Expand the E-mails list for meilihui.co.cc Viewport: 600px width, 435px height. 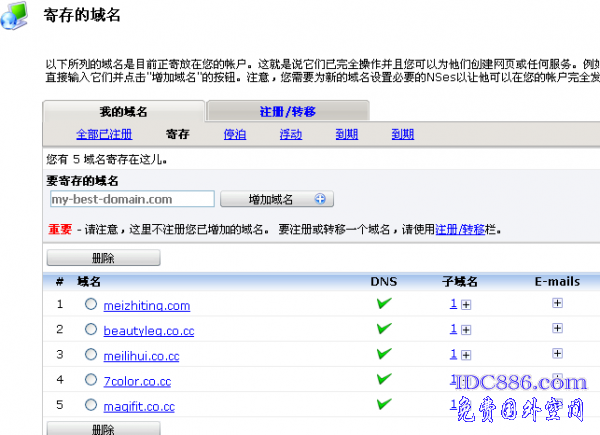pos(557,354)
